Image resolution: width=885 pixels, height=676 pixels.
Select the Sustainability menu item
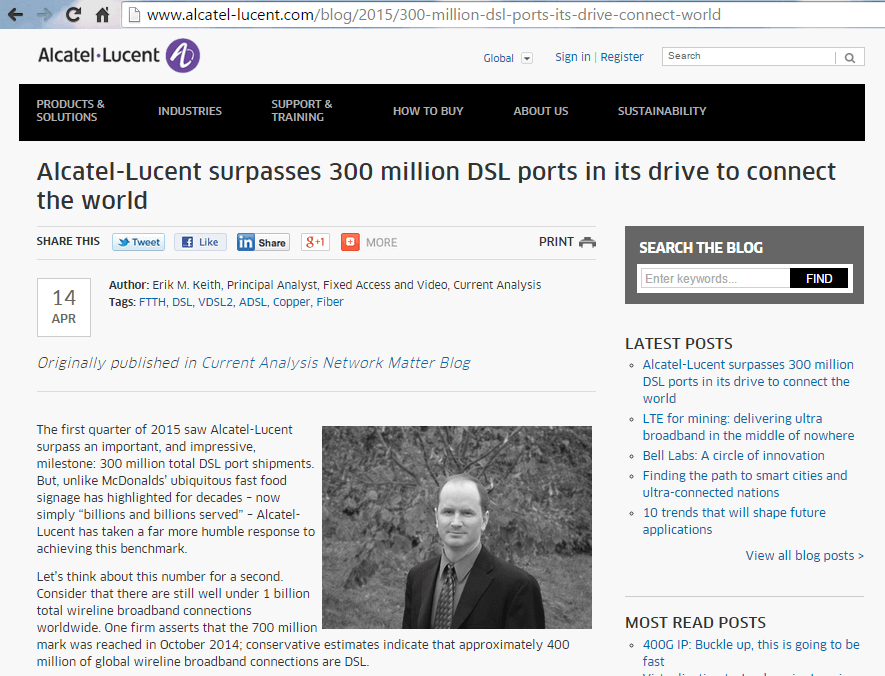click(661, 111)
